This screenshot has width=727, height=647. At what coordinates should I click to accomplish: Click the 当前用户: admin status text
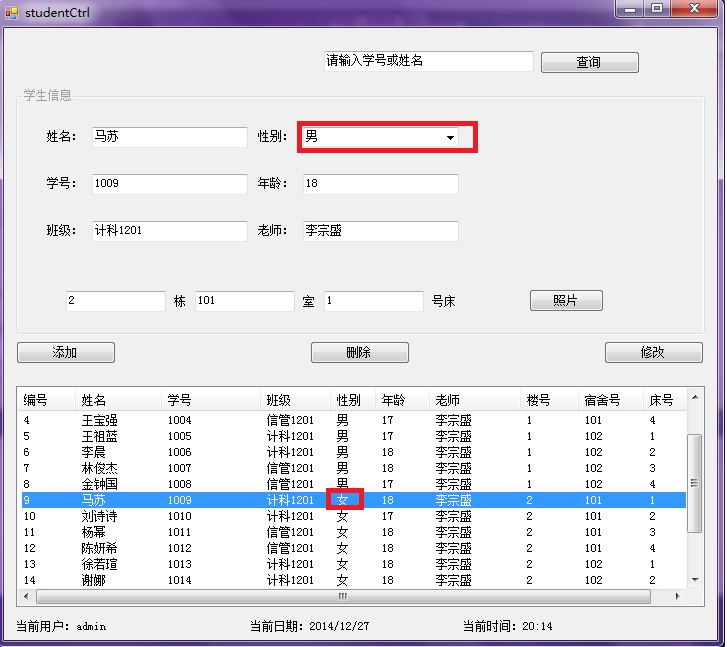pos(61,627)
